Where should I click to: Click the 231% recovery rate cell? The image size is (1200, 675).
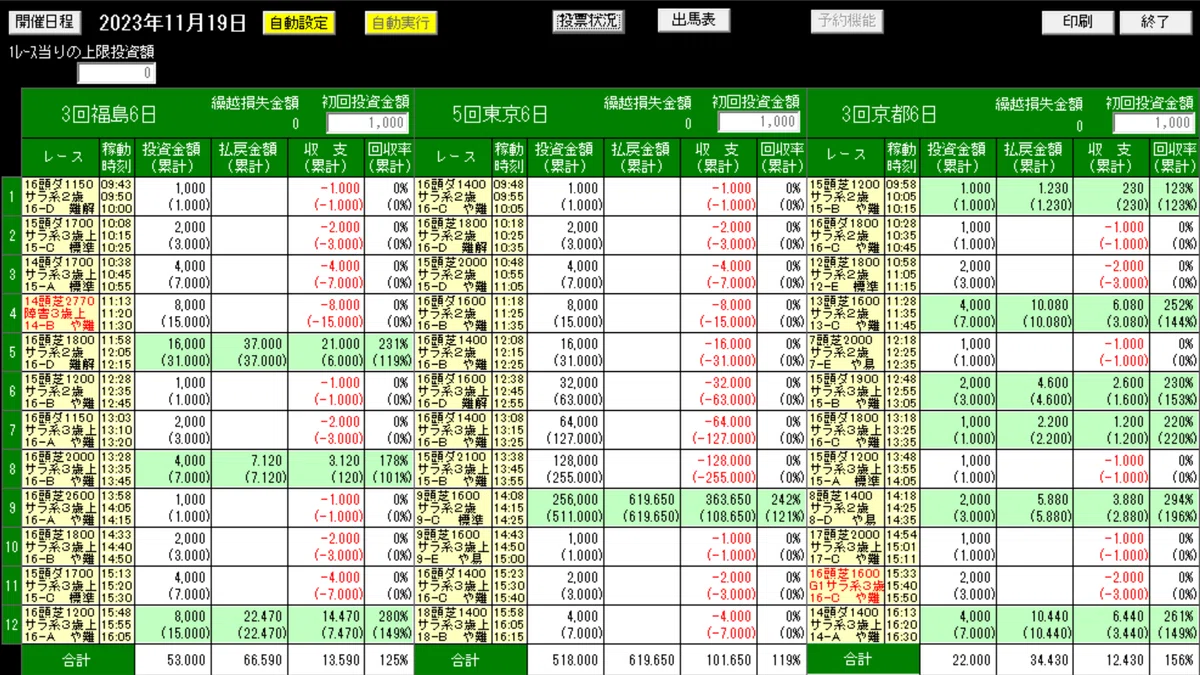[389, 352]
